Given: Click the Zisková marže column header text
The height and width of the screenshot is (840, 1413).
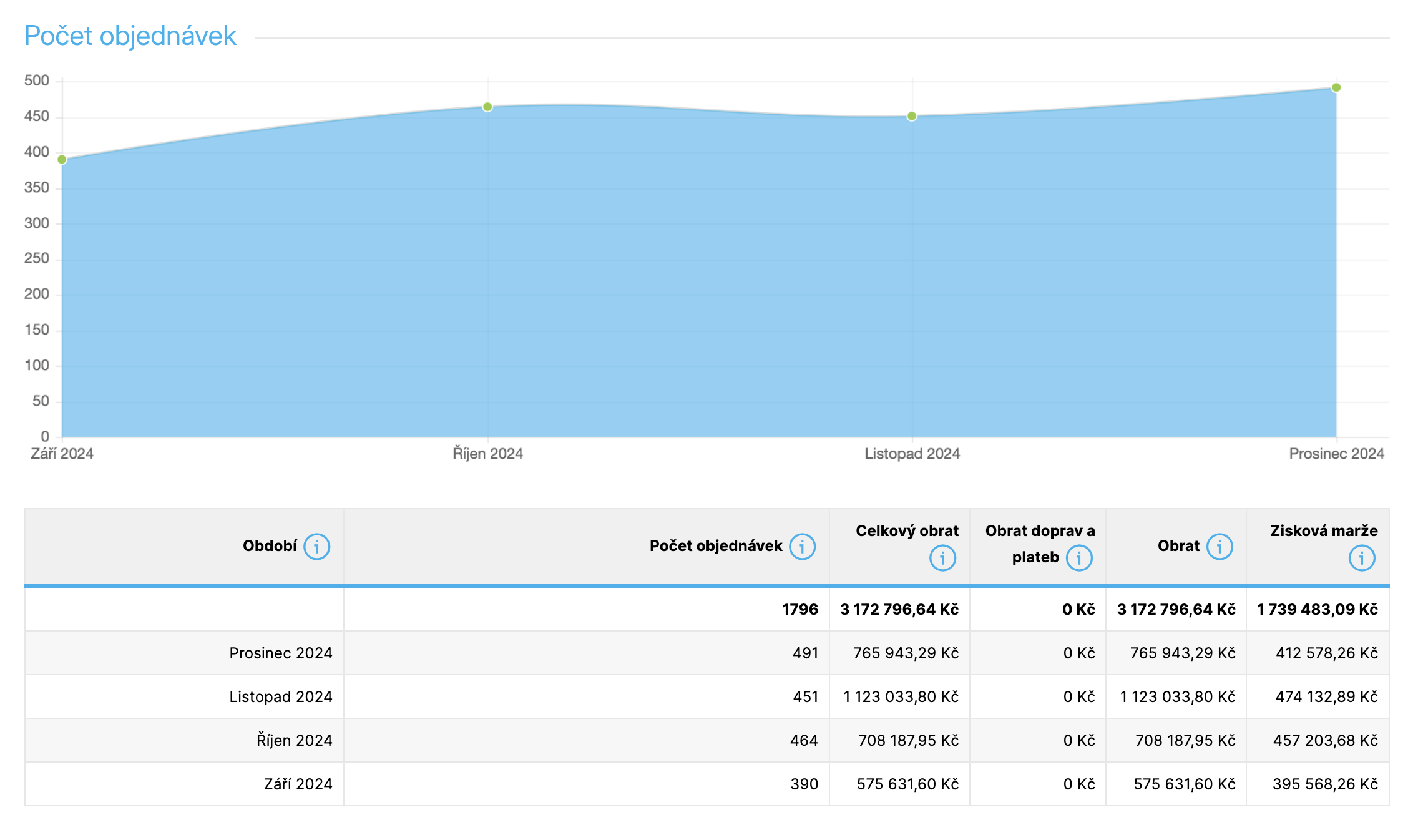Looking at the screenshot, I should 1324,531.
